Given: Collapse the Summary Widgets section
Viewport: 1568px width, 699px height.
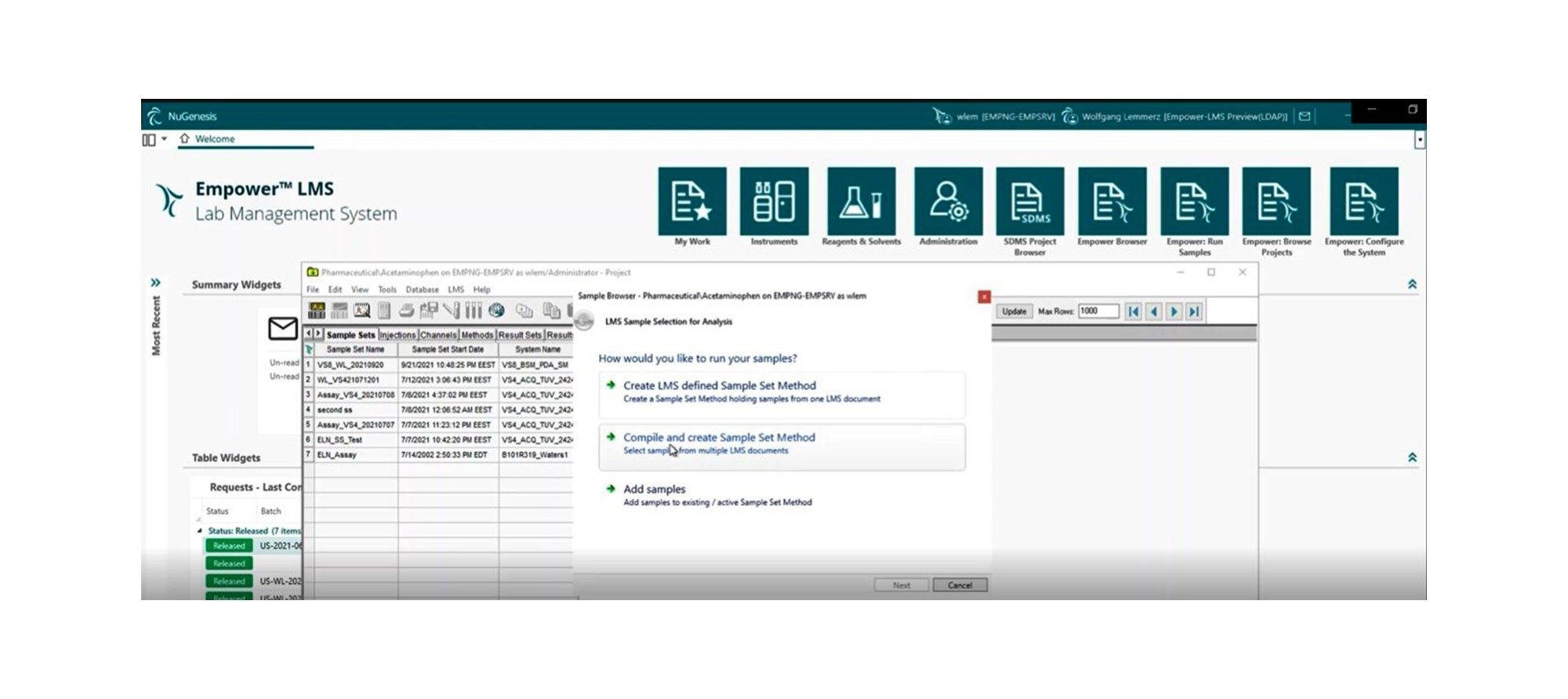Looking at the screenshot, I should click(x=1412, y=284).
